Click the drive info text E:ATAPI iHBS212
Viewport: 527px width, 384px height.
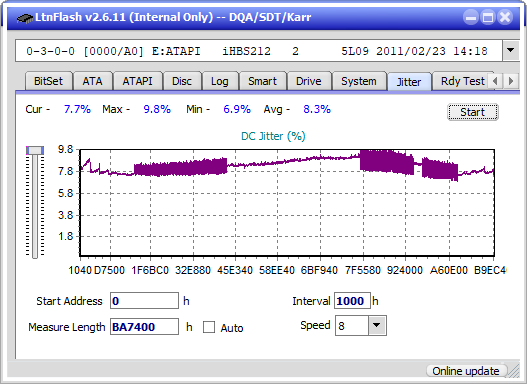[211, 51]
